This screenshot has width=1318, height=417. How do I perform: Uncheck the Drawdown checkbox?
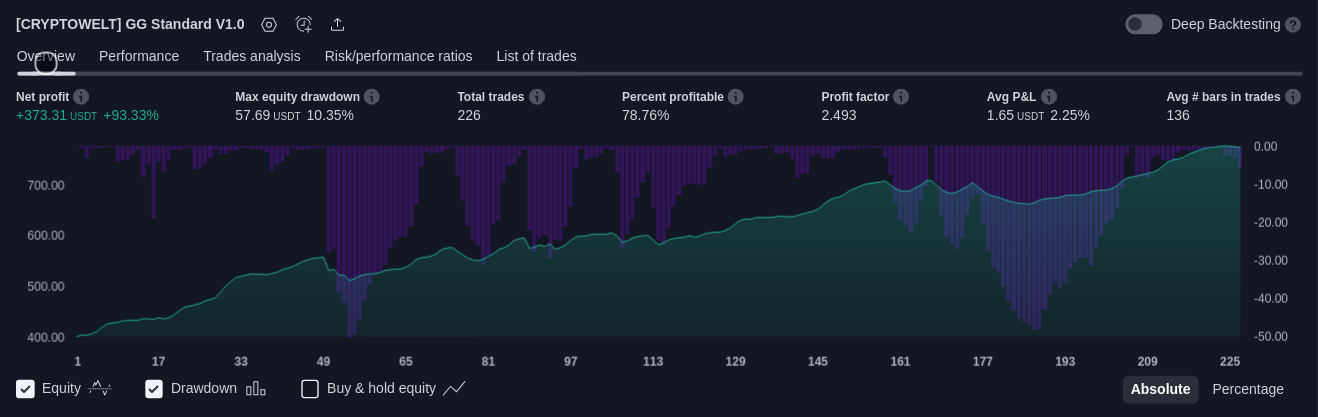[x=154, y=389]
